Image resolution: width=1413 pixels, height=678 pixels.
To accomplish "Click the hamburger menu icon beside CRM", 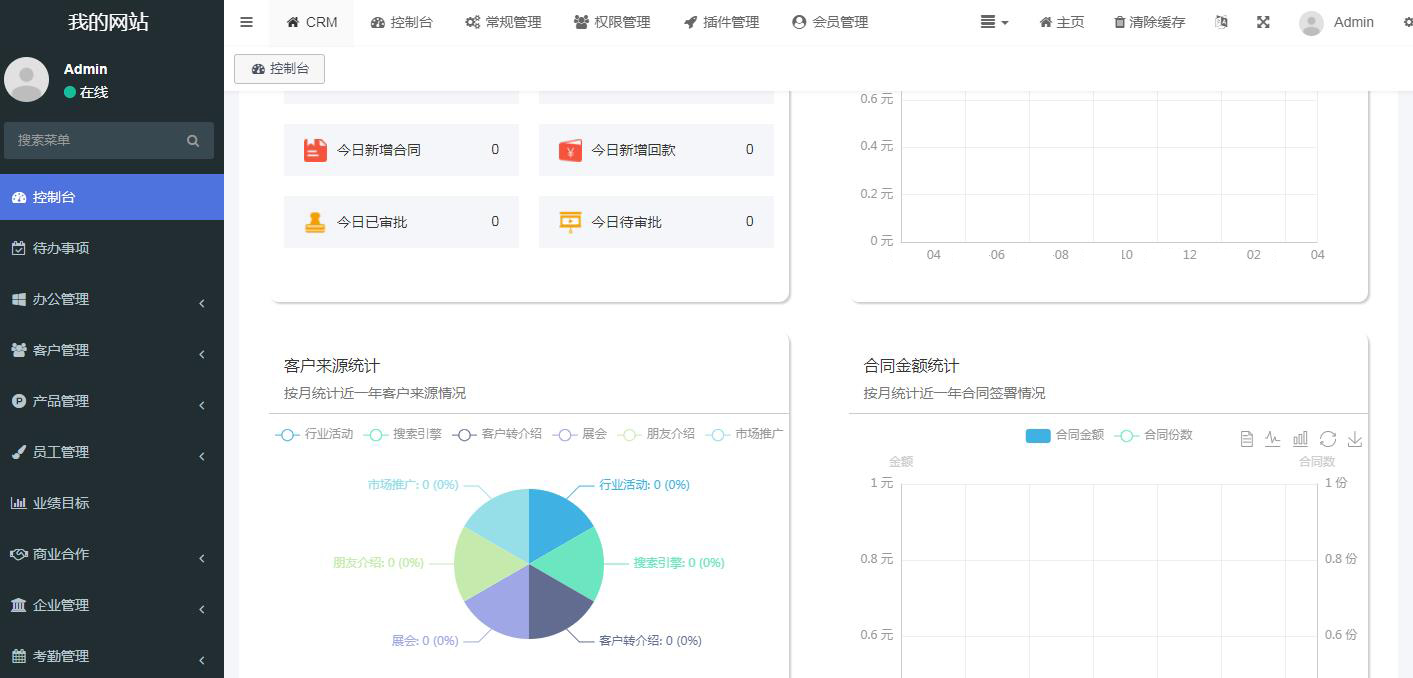I will tap(246, 22).
